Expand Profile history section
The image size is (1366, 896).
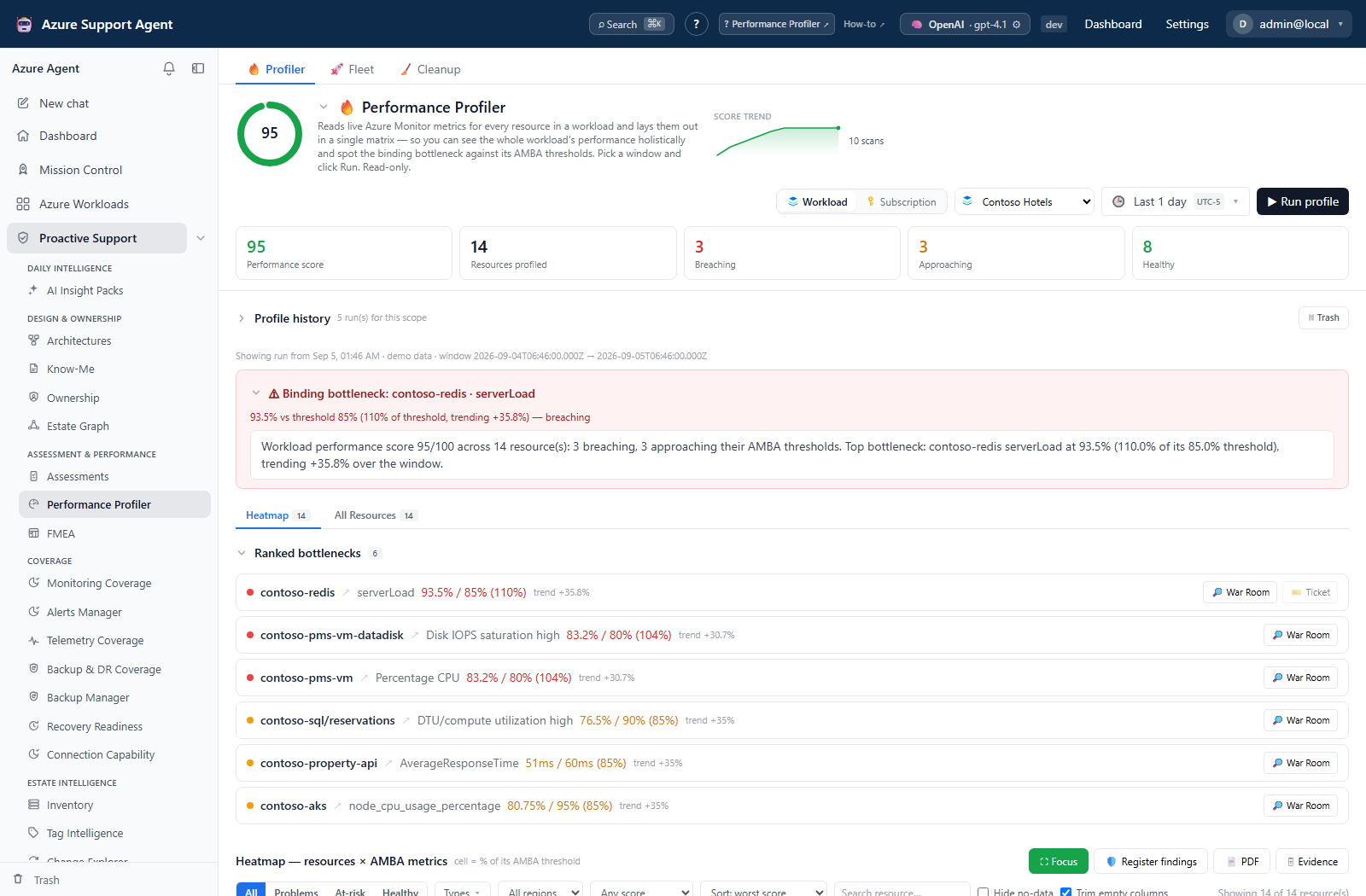pyautogui.click(x=242, y=318)
